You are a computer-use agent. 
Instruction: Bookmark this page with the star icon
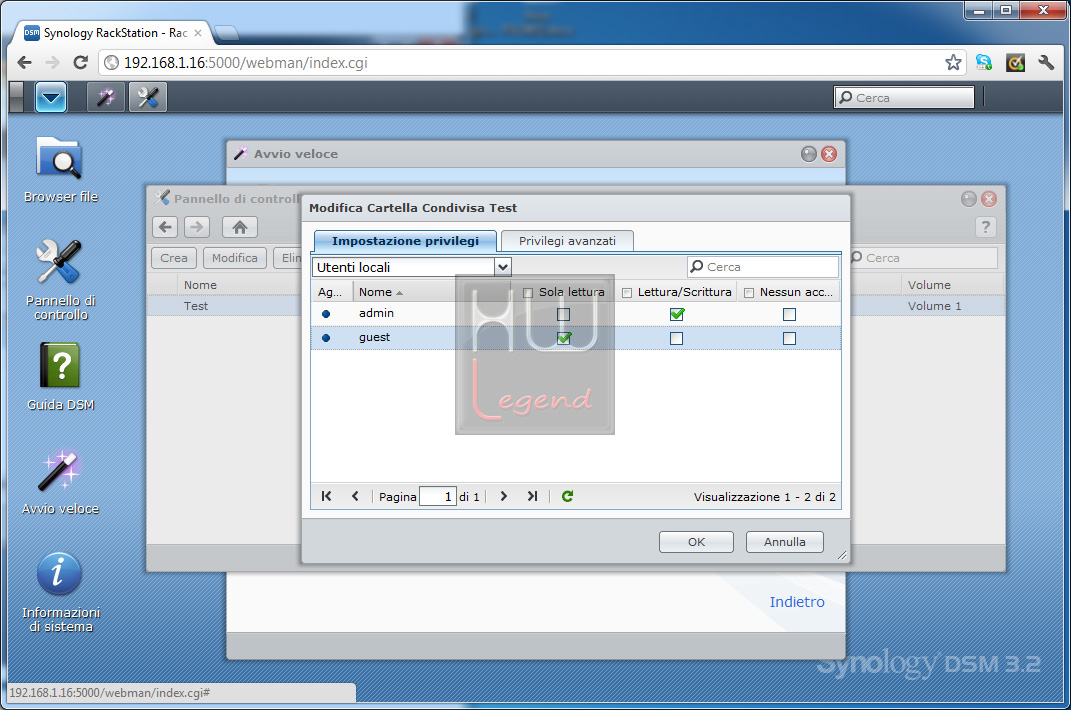953,63
